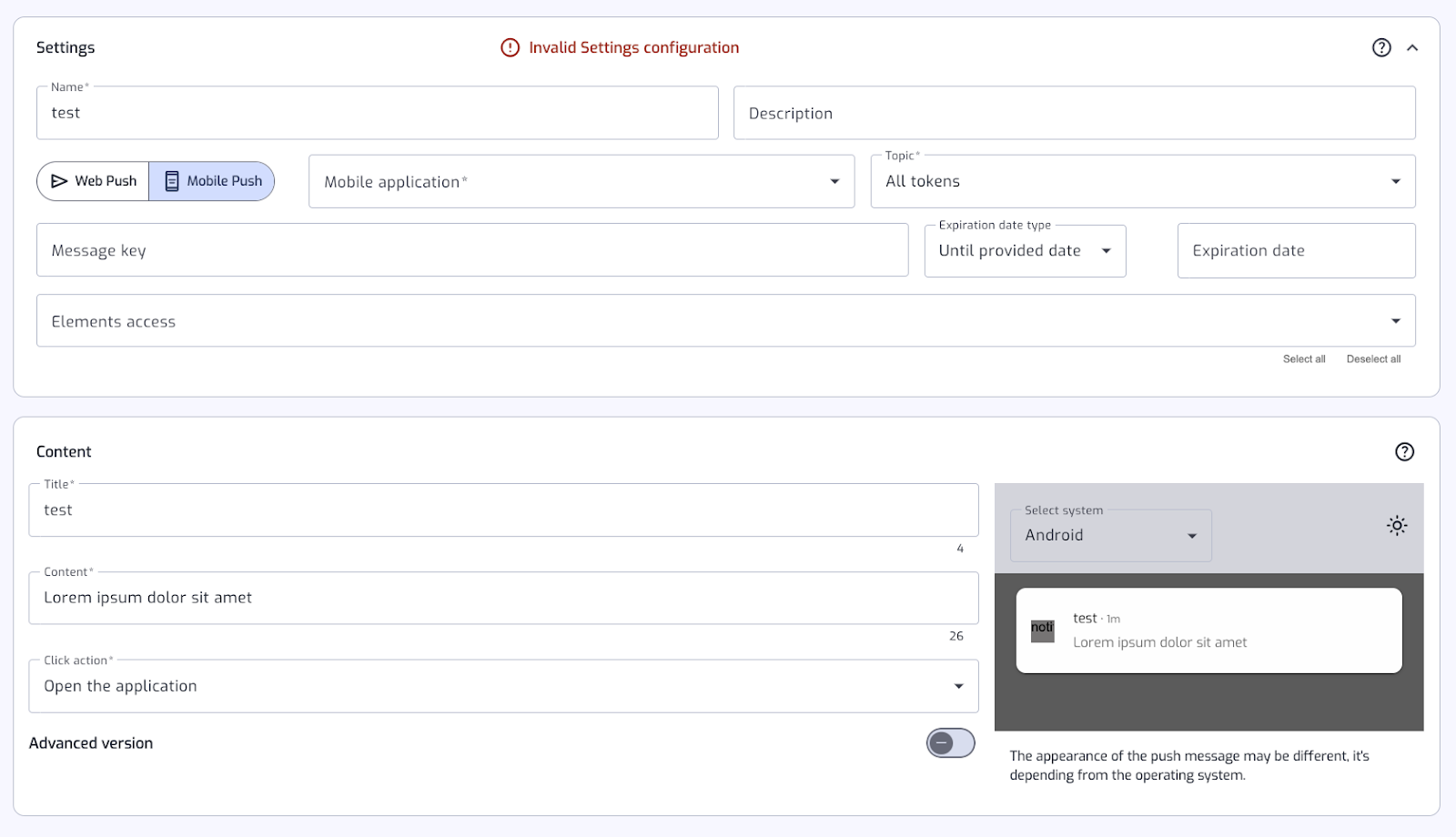Image resolution: width=1456 pixels, height=837 pixels.
Task: Click the Content section help icon
Action: tap(1404, 451)
